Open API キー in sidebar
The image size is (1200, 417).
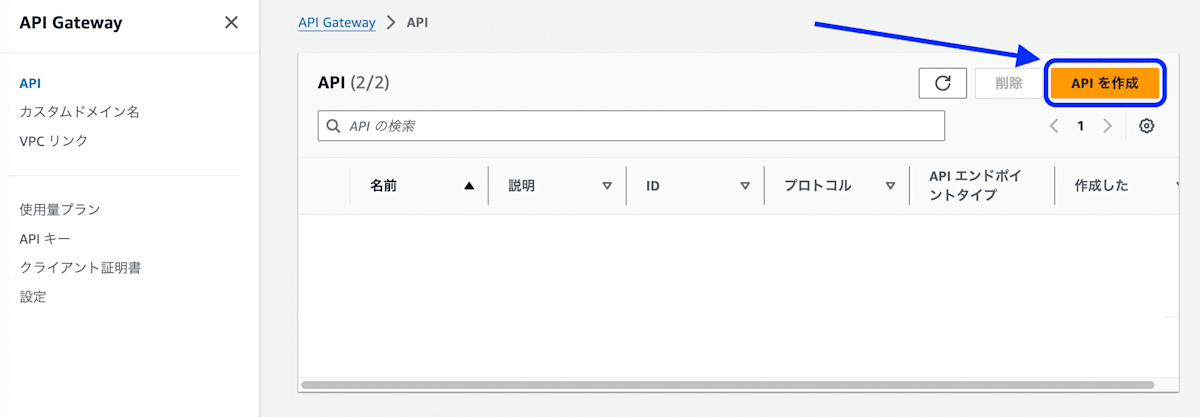point(45,239)
